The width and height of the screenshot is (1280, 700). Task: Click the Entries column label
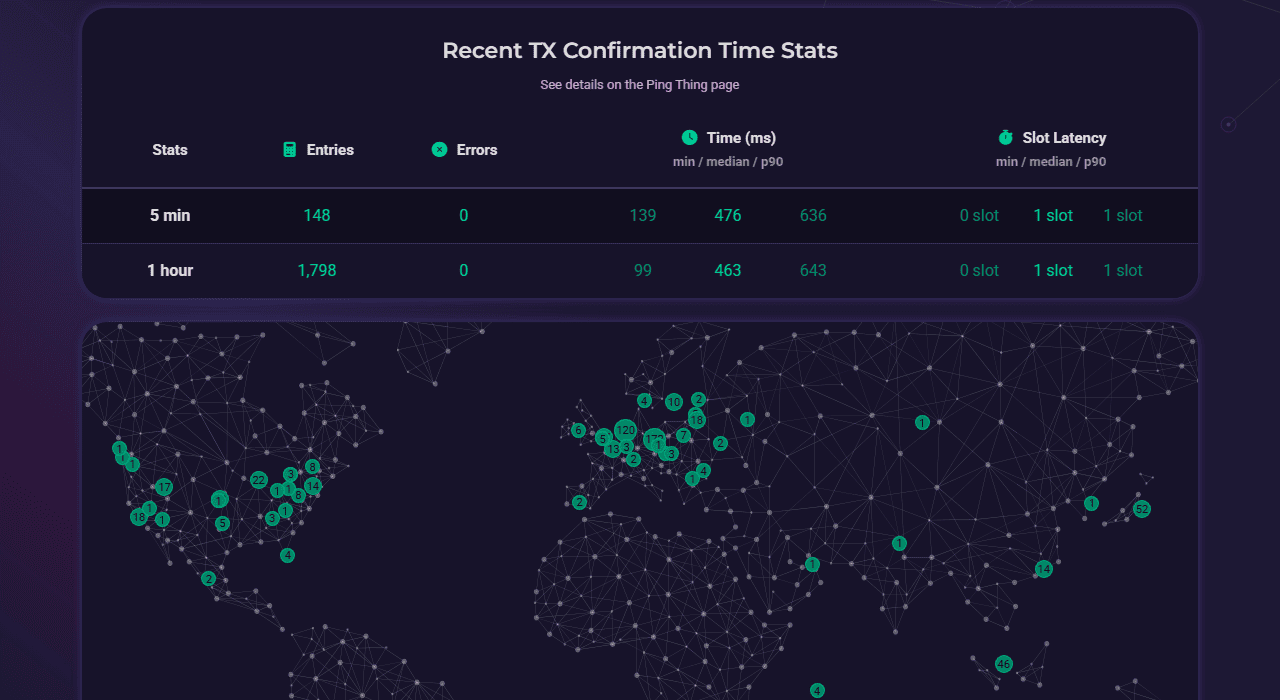click(330, 150)
